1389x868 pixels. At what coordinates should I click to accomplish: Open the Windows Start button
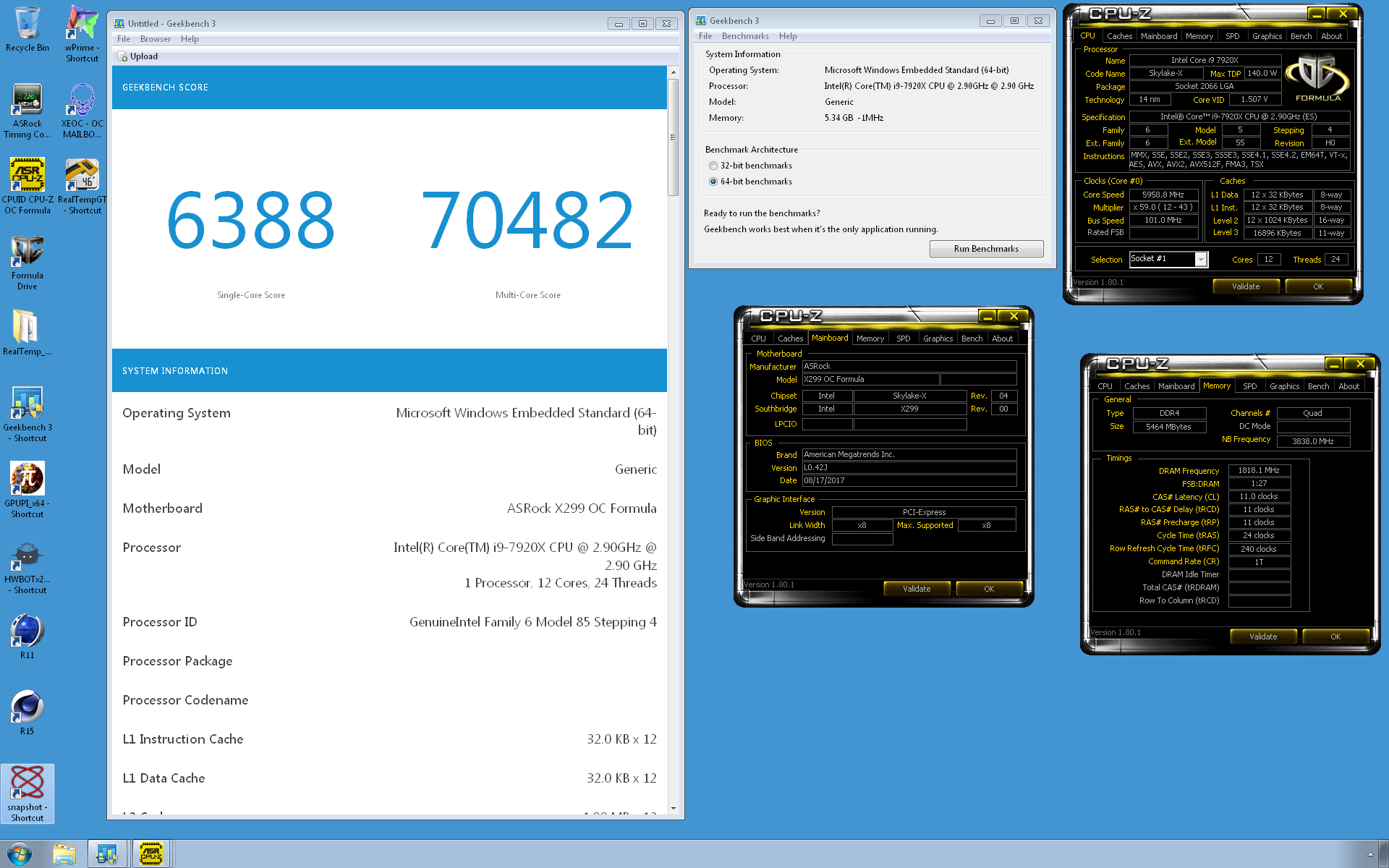20,854
